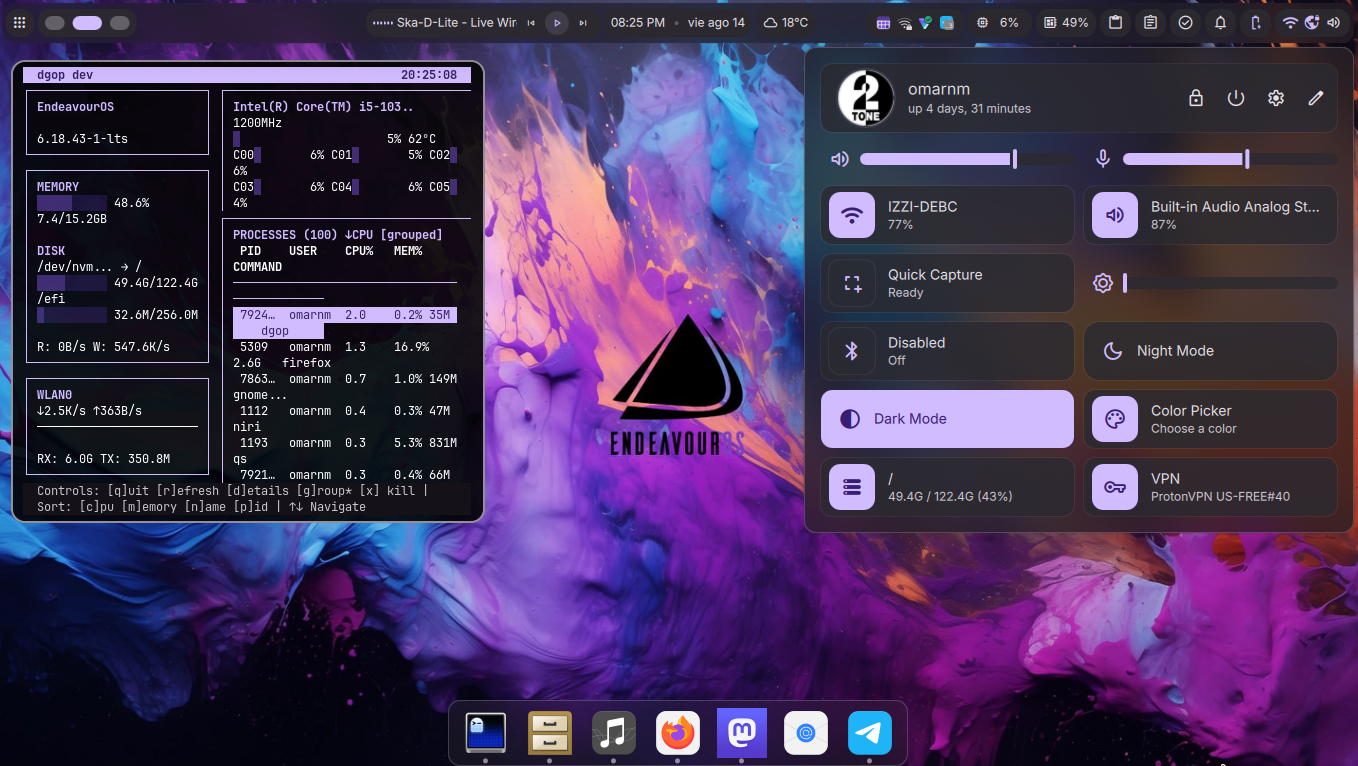Adjust the brightness slider
1358x766 pixels.
tap(1230, 283)
